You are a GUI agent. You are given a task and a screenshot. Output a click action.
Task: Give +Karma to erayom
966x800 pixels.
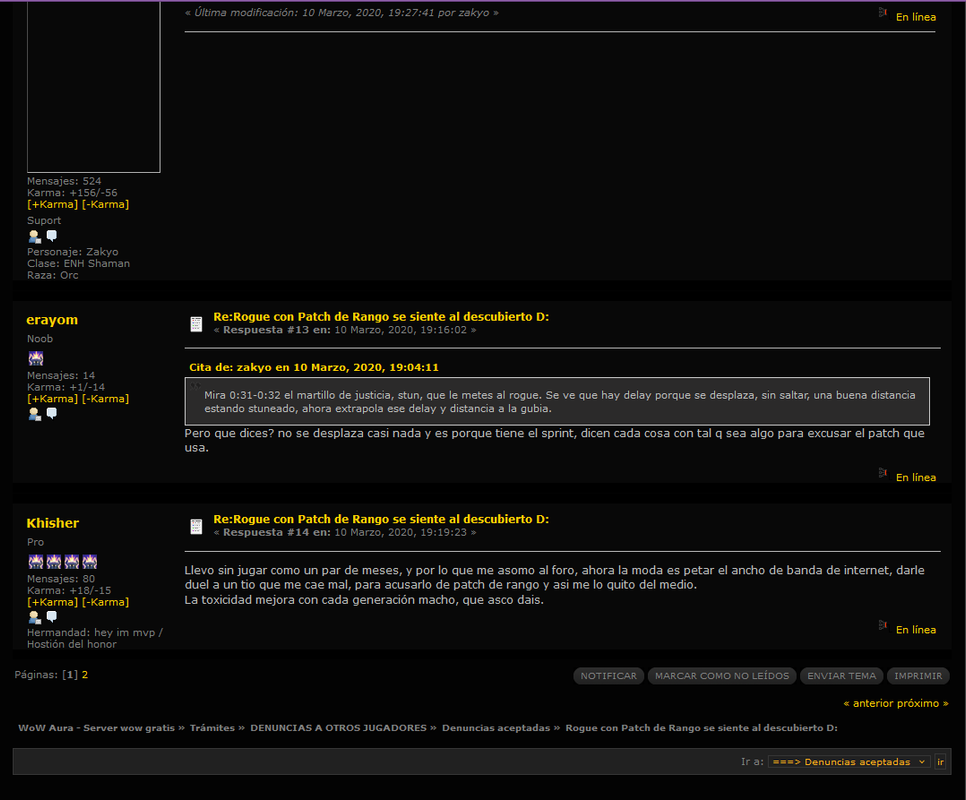pos(52,398)
